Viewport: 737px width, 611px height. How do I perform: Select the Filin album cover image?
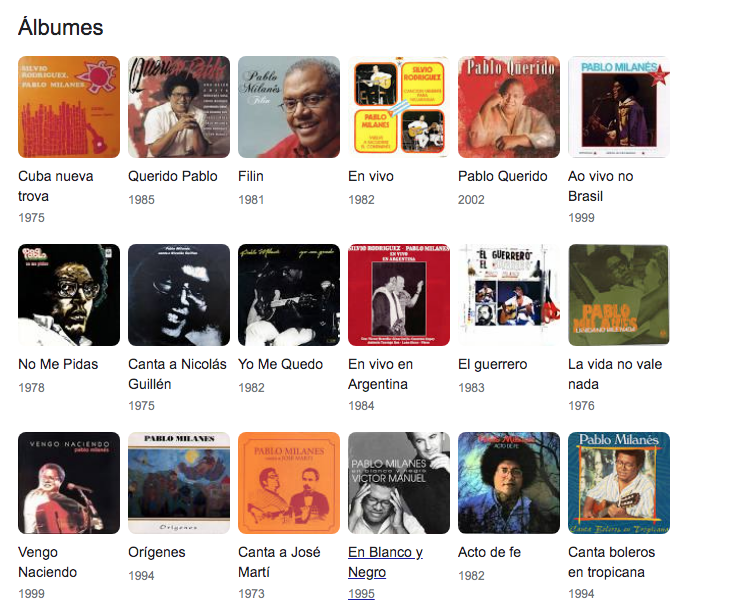coord(289,107)
